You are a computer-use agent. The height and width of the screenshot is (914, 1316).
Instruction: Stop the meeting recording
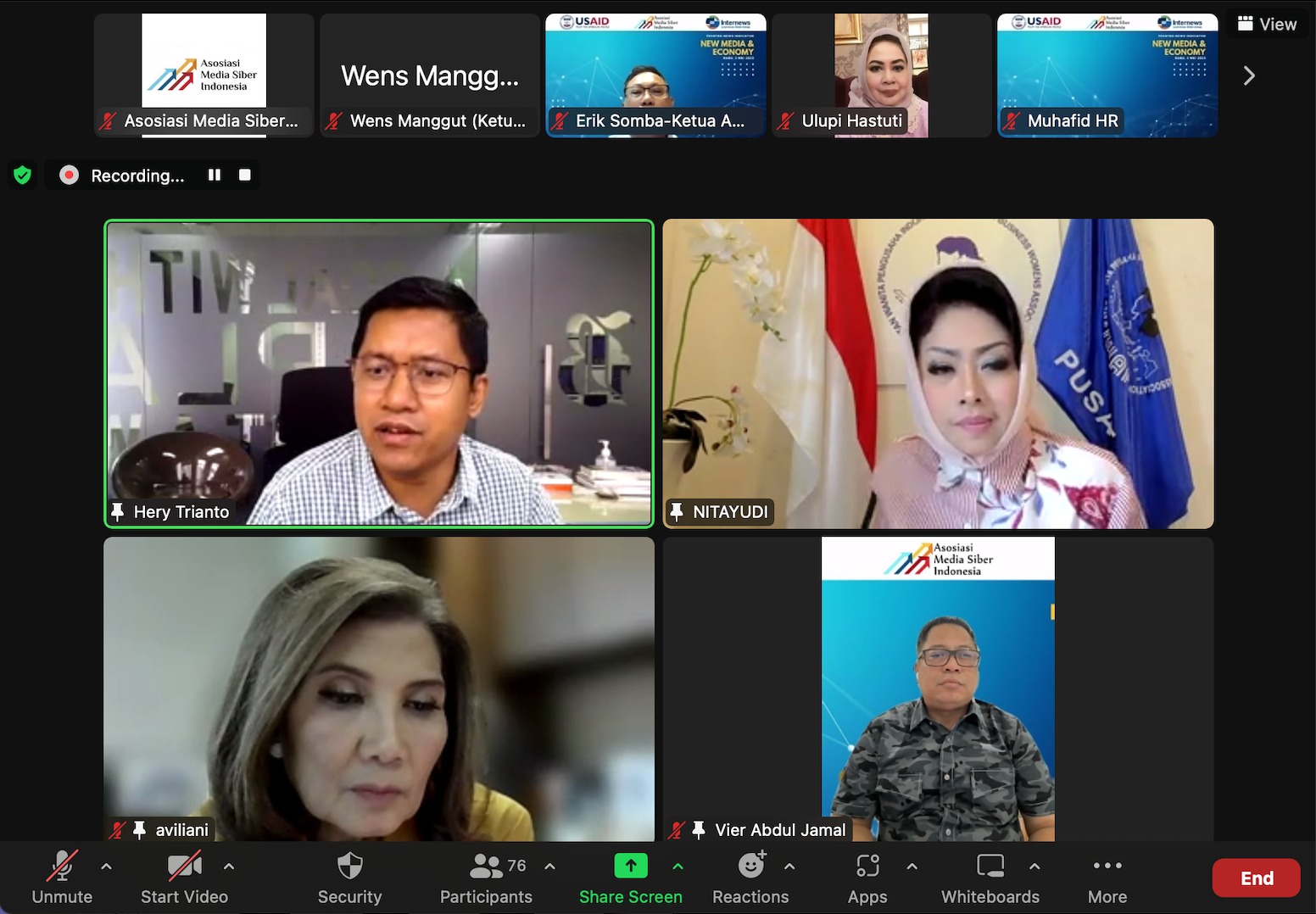point(245,175)
